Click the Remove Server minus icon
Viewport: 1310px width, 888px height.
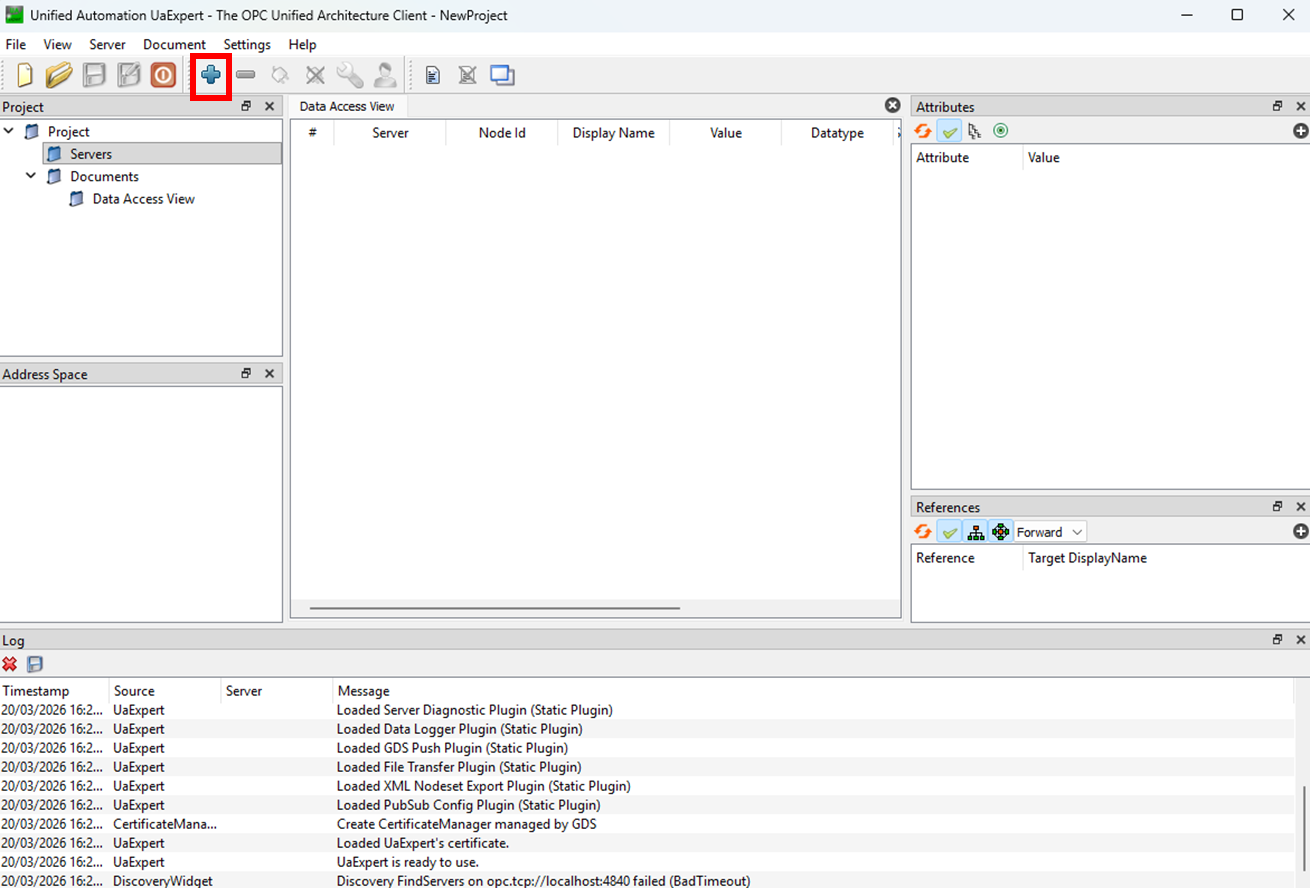click(245, 74)
